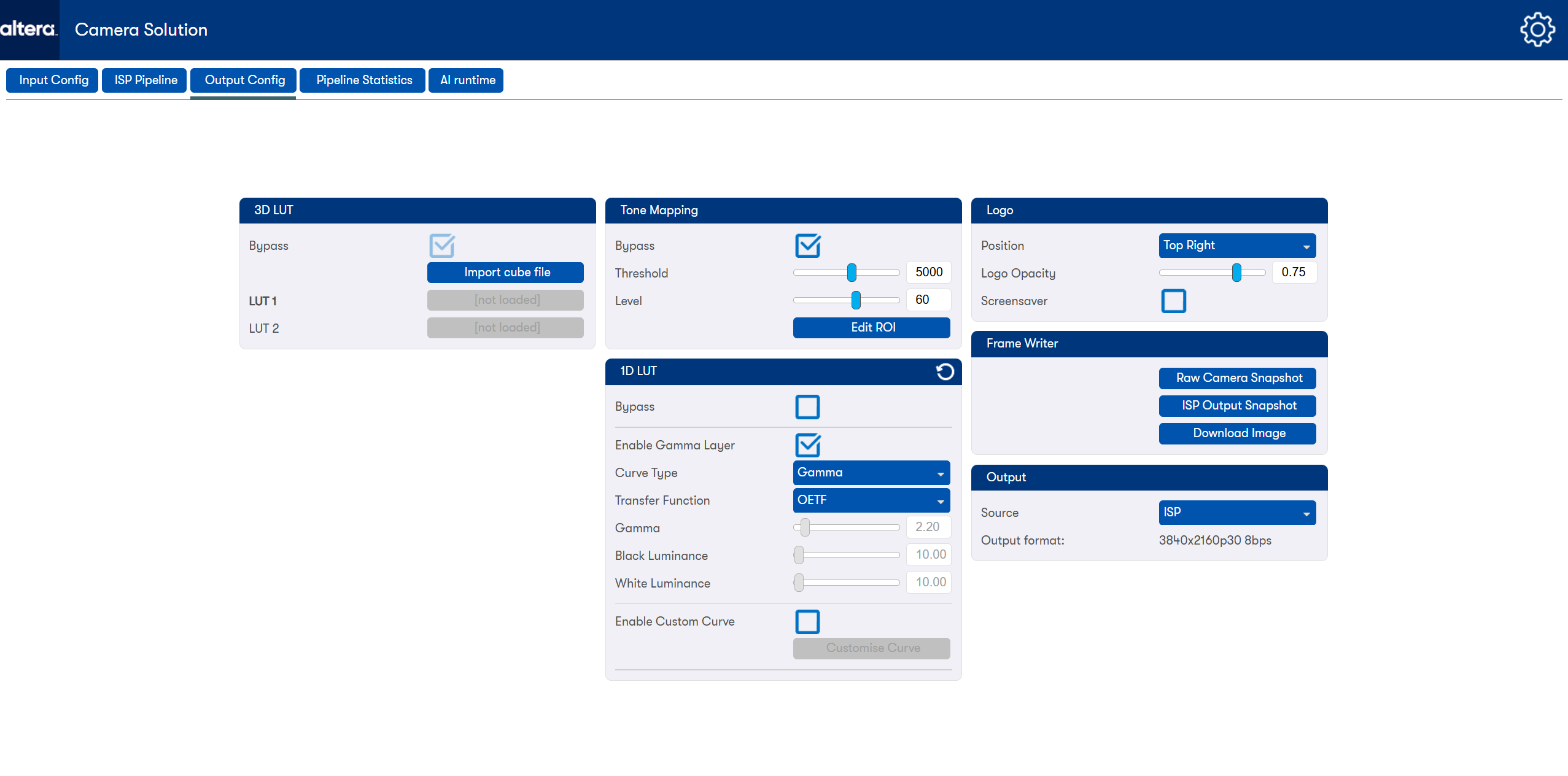
Task: Expand the Curve Type dropdown
Action: [x=871, y=473]
